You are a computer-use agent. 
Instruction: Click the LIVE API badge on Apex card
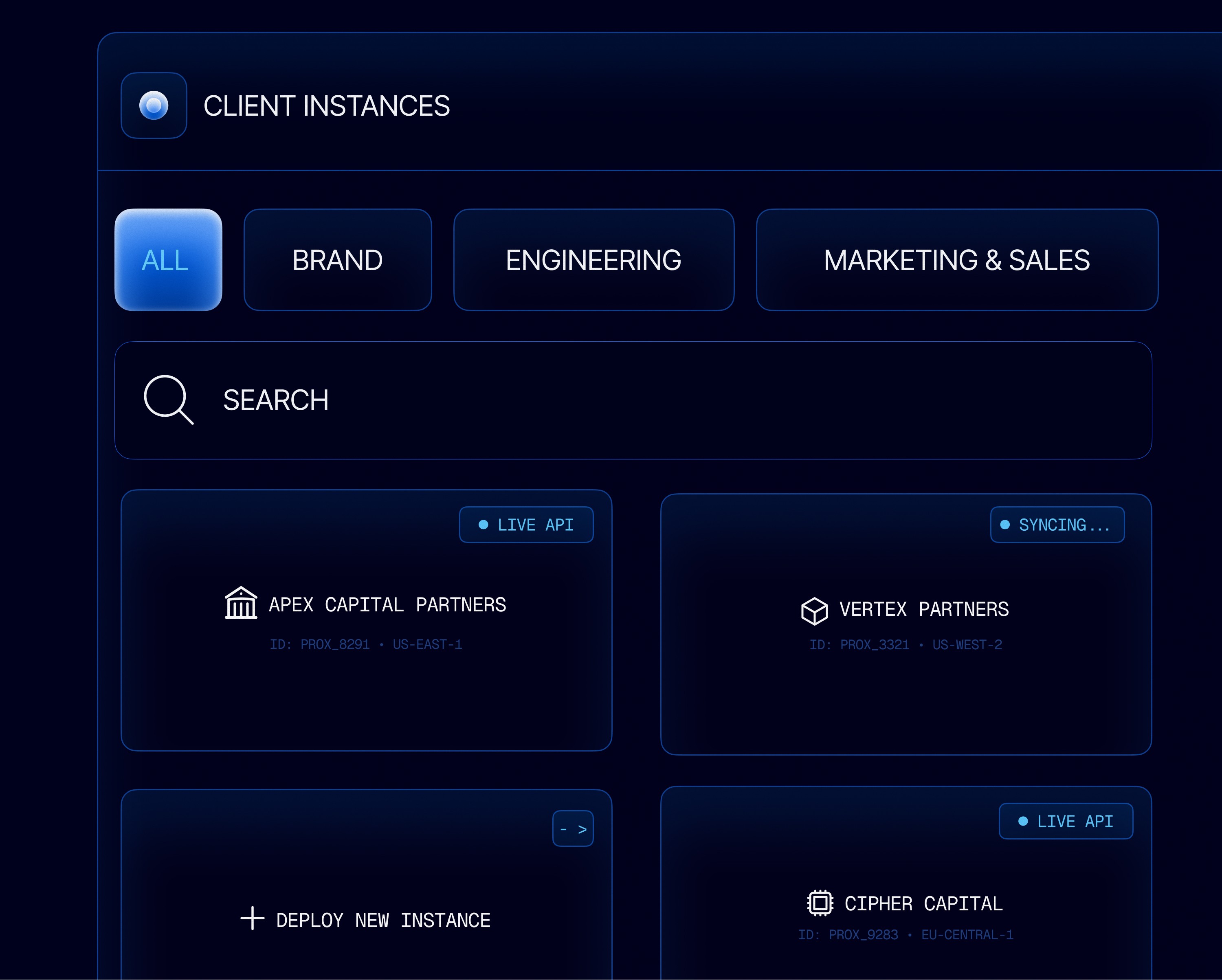click(x=526, y=525)
